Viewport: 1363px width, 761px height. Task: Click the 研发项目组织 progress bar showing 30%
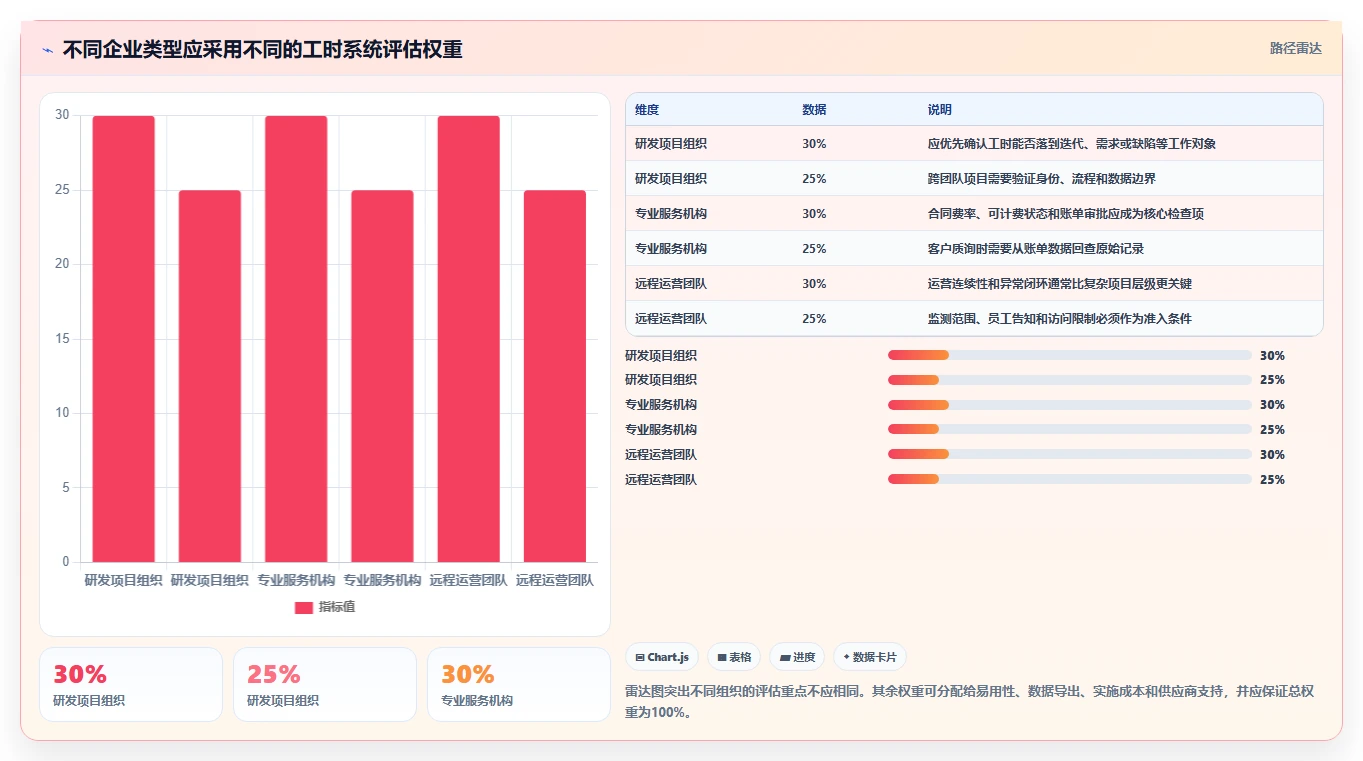pos(1069,355)
